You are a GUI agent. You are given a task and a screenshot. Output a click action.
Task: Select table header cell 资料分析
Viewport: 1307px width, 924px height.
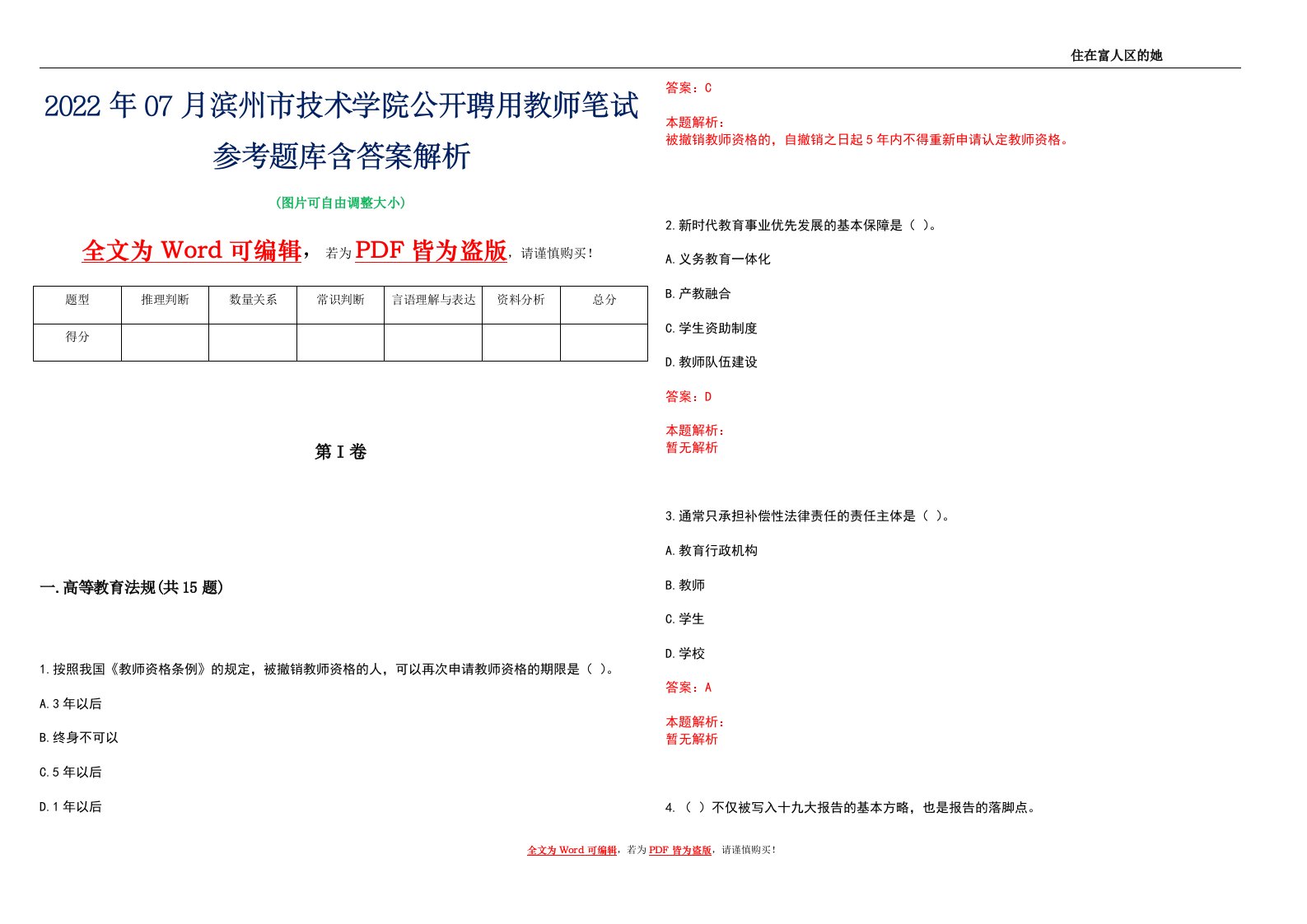(x=521, y=305)
